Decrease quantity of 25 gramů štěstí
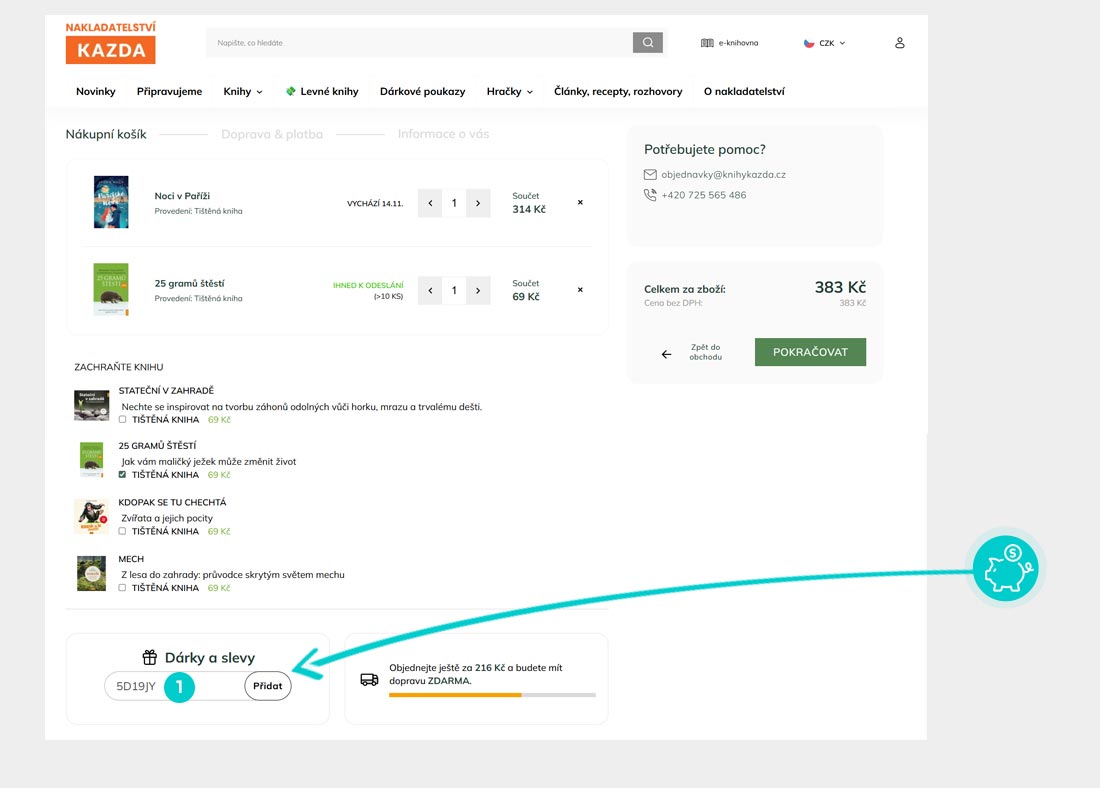This screenshot has width=1100, height=788. 430,290
